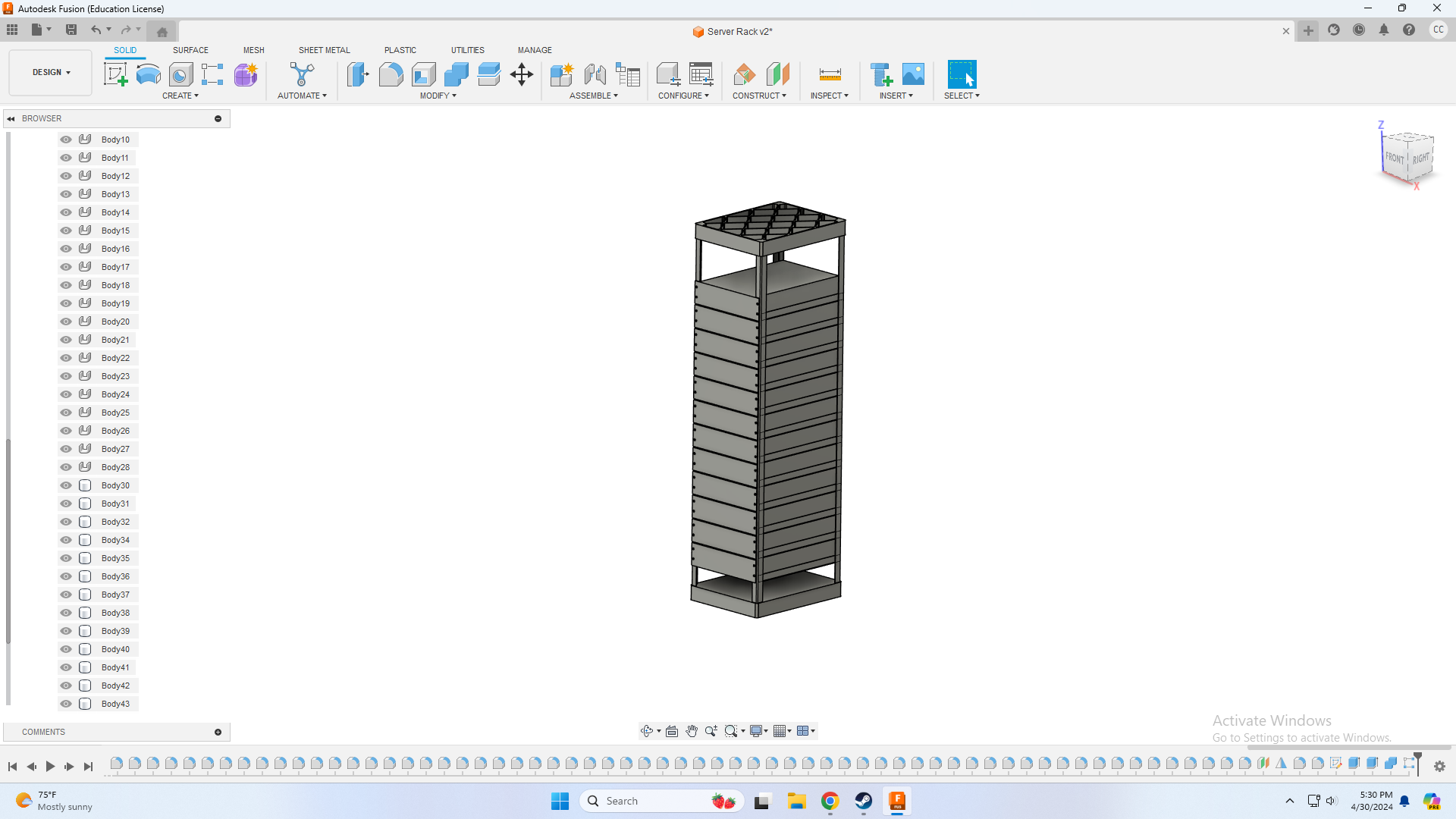Hide Body43 using its eye icon

tap(66, 704)
